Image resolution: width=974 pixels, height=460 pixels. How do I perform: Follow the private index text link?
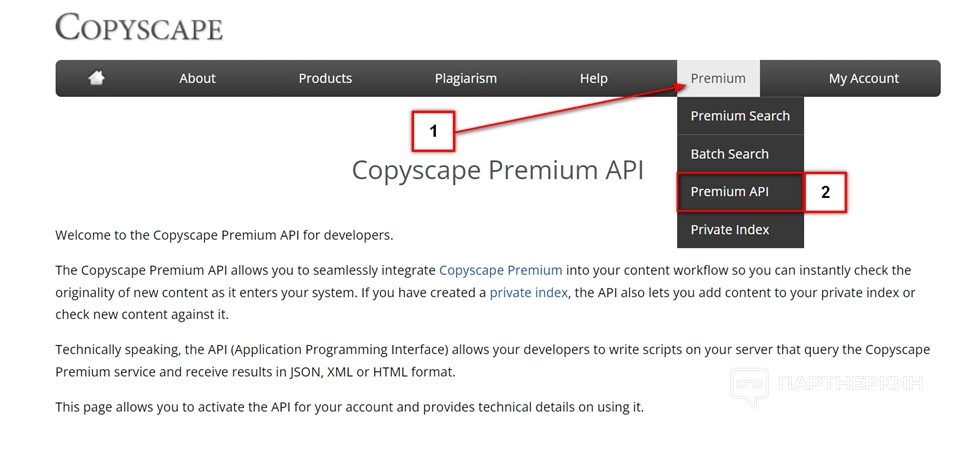click(x=528, y=293)
